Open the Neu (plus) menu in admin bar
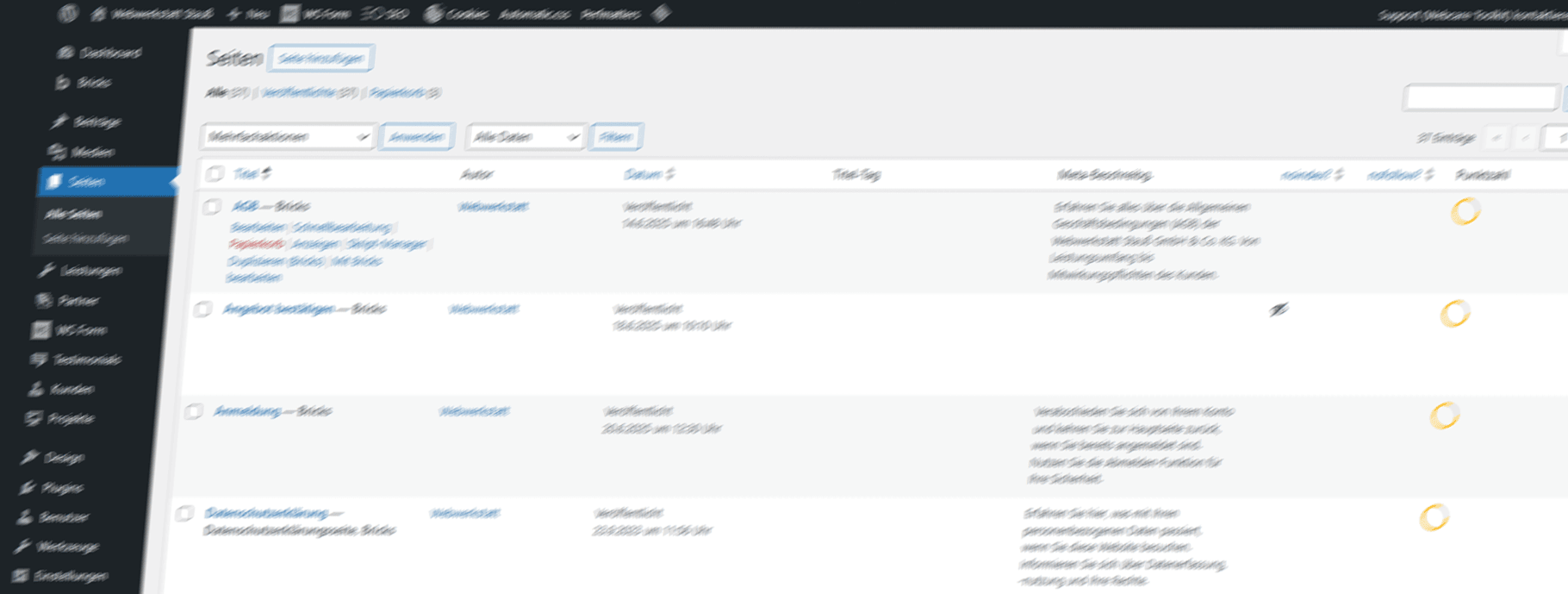 pos(247,15)
